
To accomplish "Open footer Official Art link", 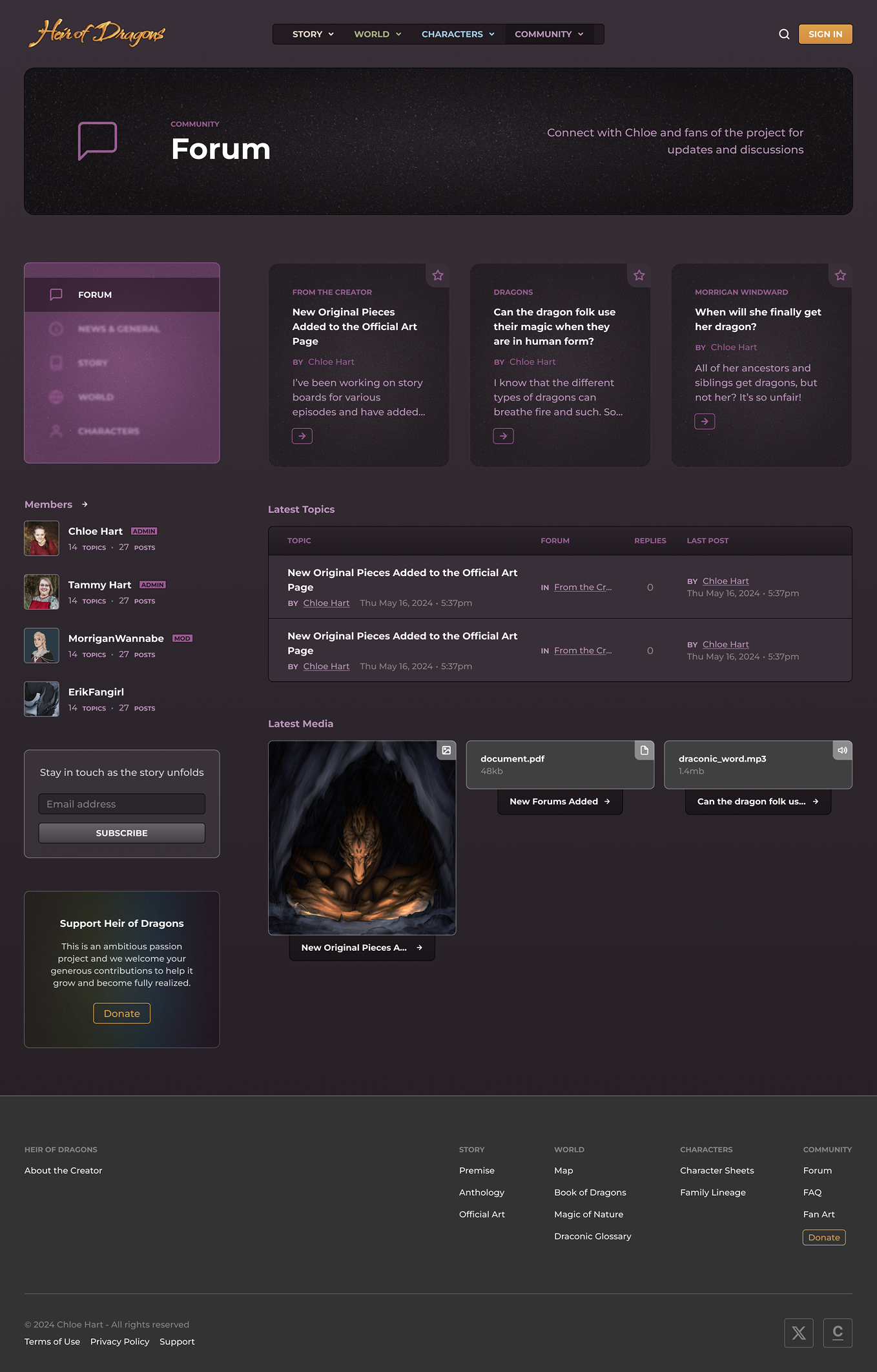I will (482, 1214).
